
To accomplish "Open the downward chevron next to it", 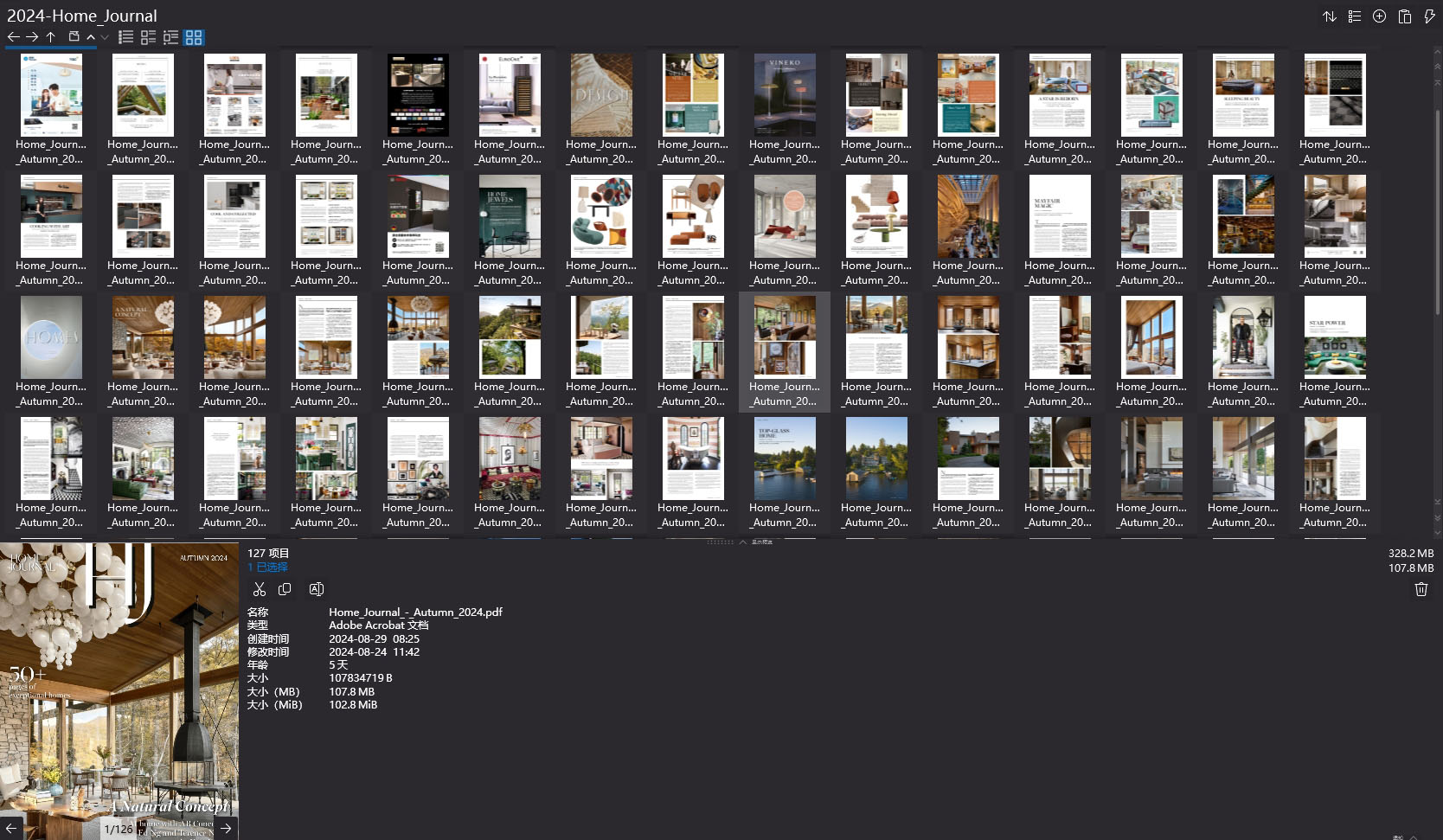I will [104, 36].
